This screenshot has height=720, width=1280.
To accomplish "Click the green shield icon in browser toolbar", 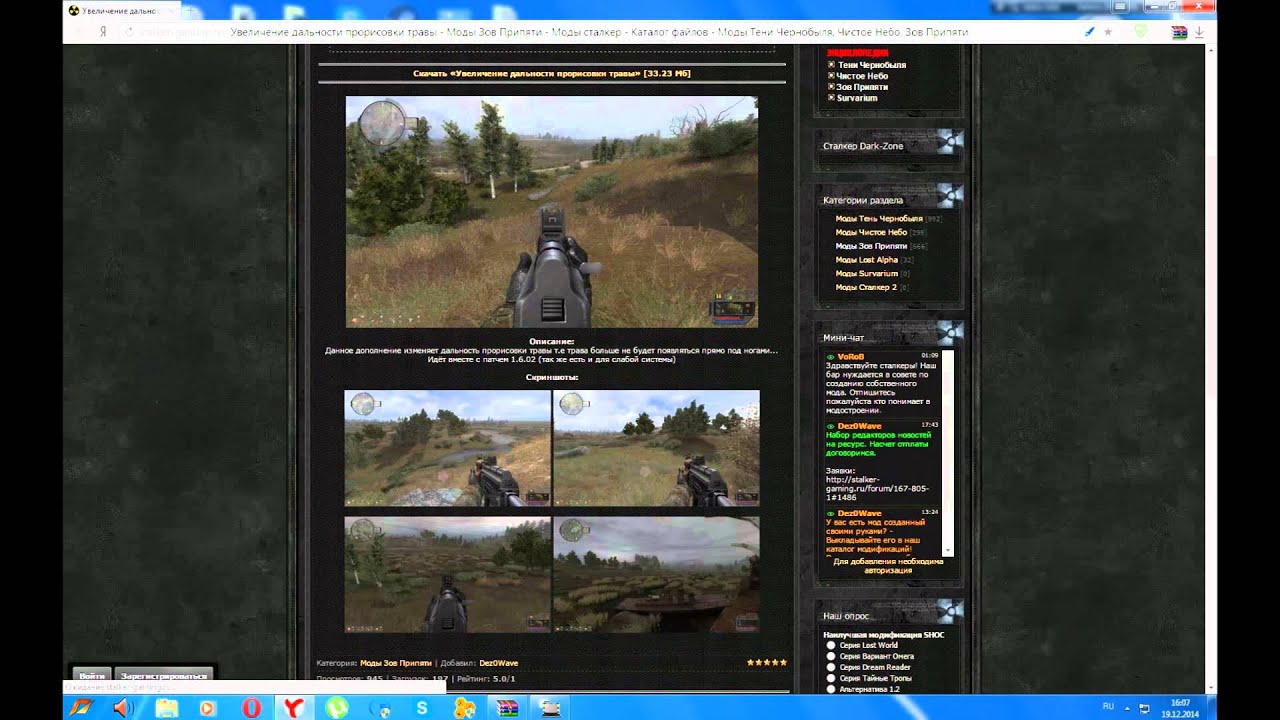I will coord(1140,32).
